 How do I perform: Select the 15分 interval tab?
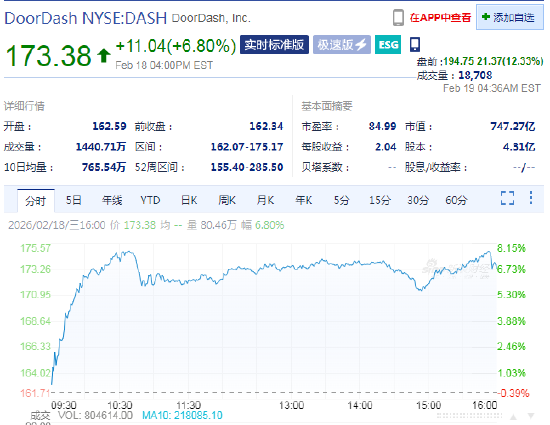[380, 200]
